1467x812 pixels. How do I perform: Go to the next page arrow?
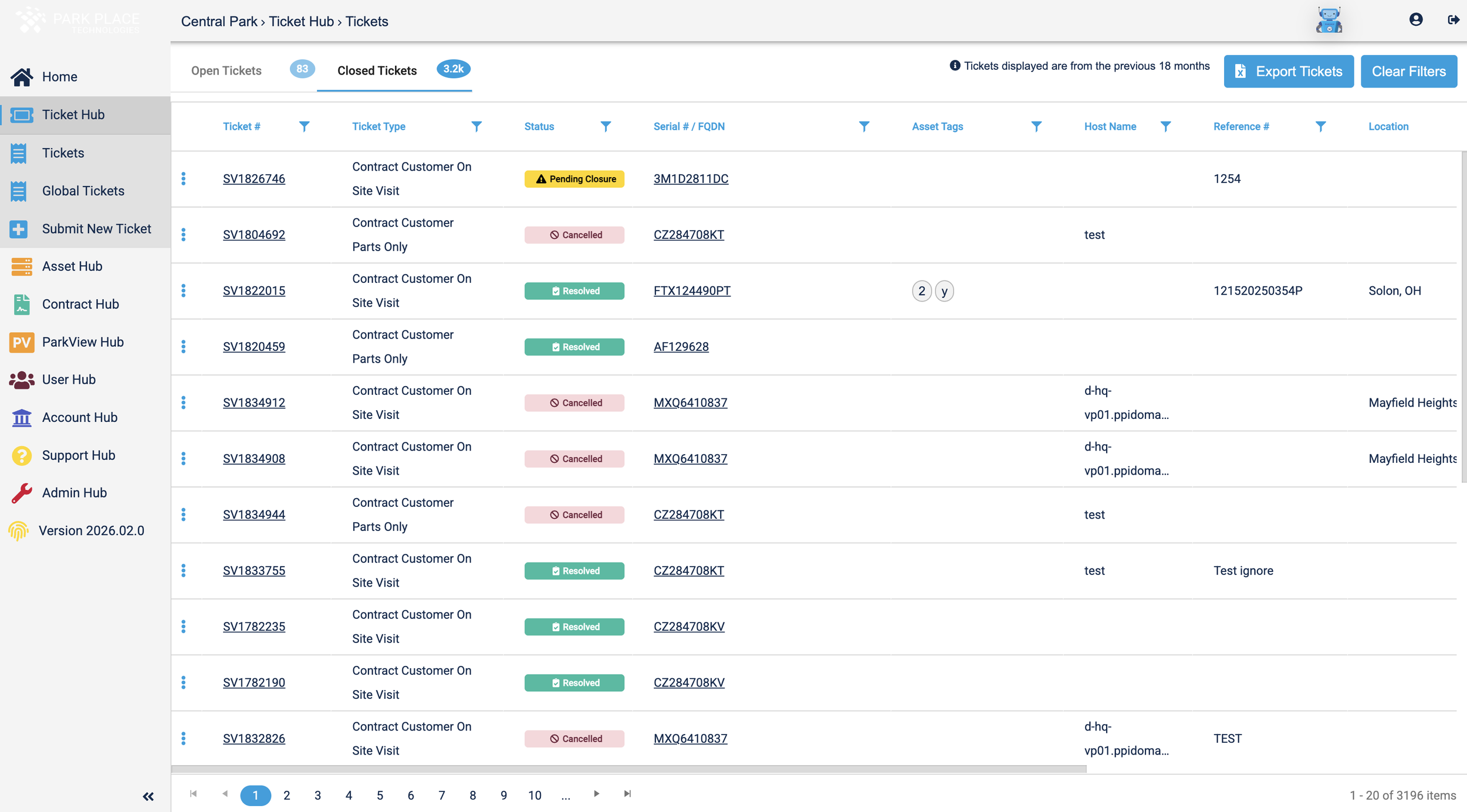[x=596, y=794]
